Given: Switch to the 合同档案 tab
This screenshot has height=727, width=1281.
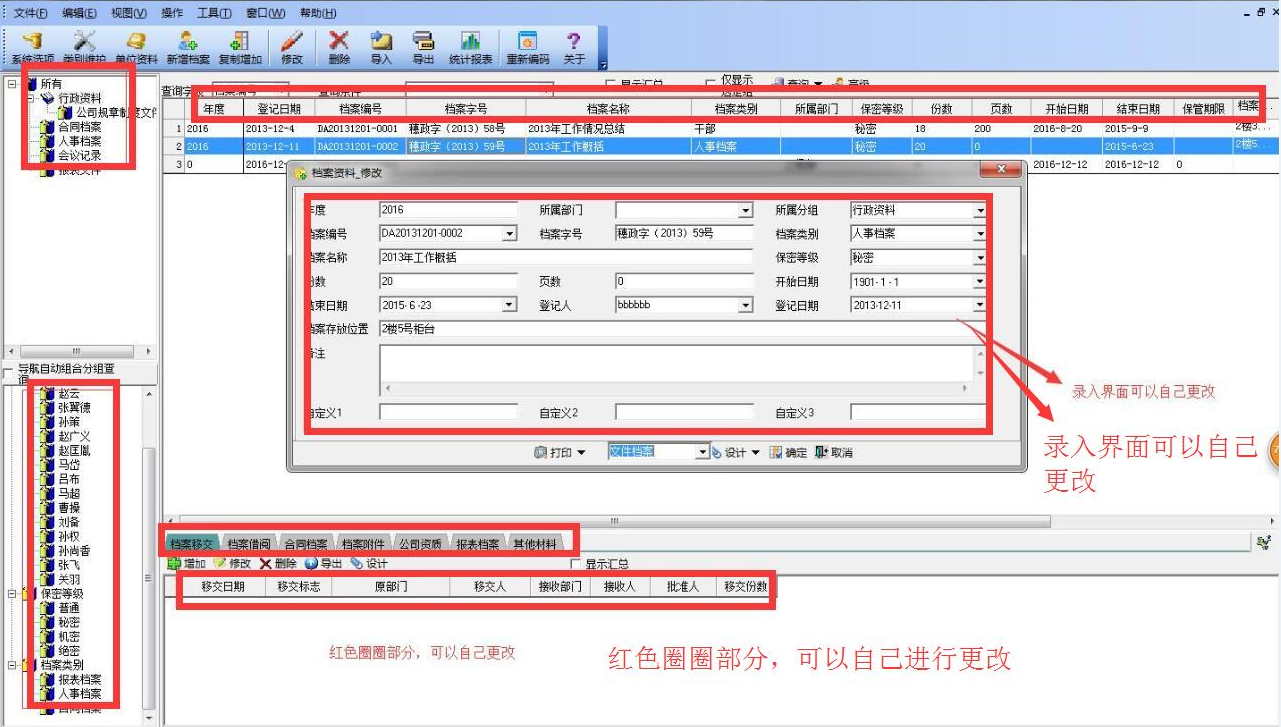Looking at the screenshot, I should (306, 544).
